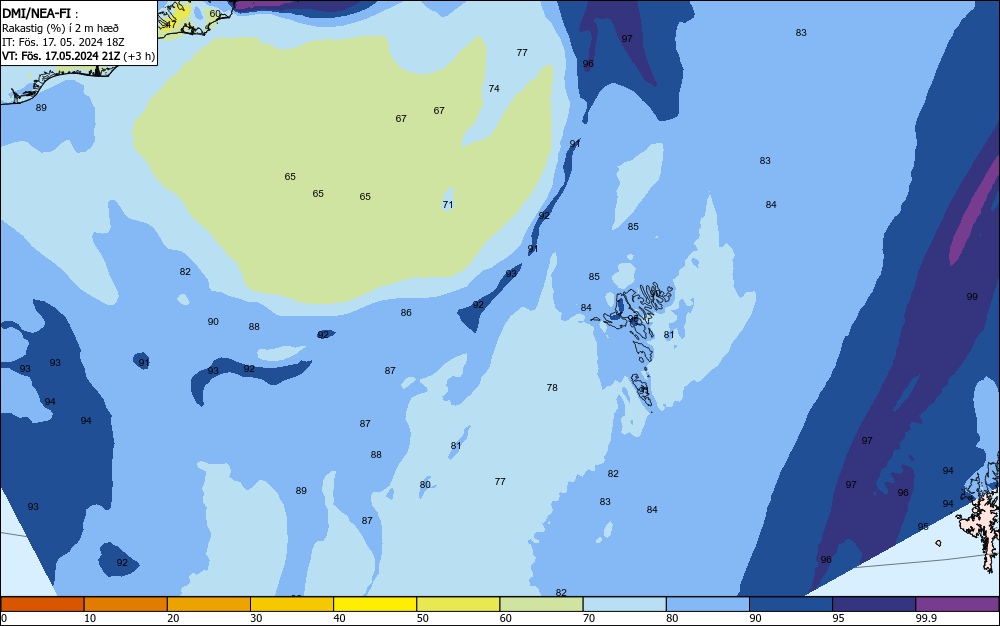The image size is (1000, 626).
Task: Click the legend scale label 30
Action: tap(256, 618)
